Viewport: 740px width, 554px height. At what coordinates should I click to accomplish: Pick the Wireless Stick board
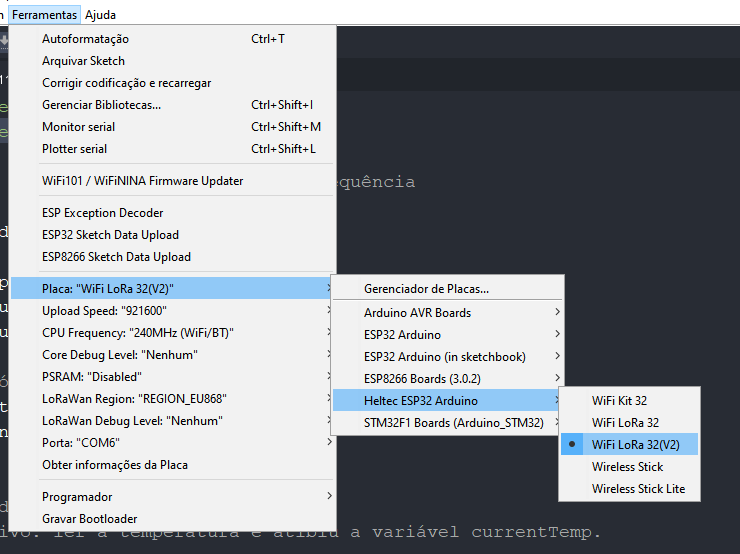pos(627,467)
